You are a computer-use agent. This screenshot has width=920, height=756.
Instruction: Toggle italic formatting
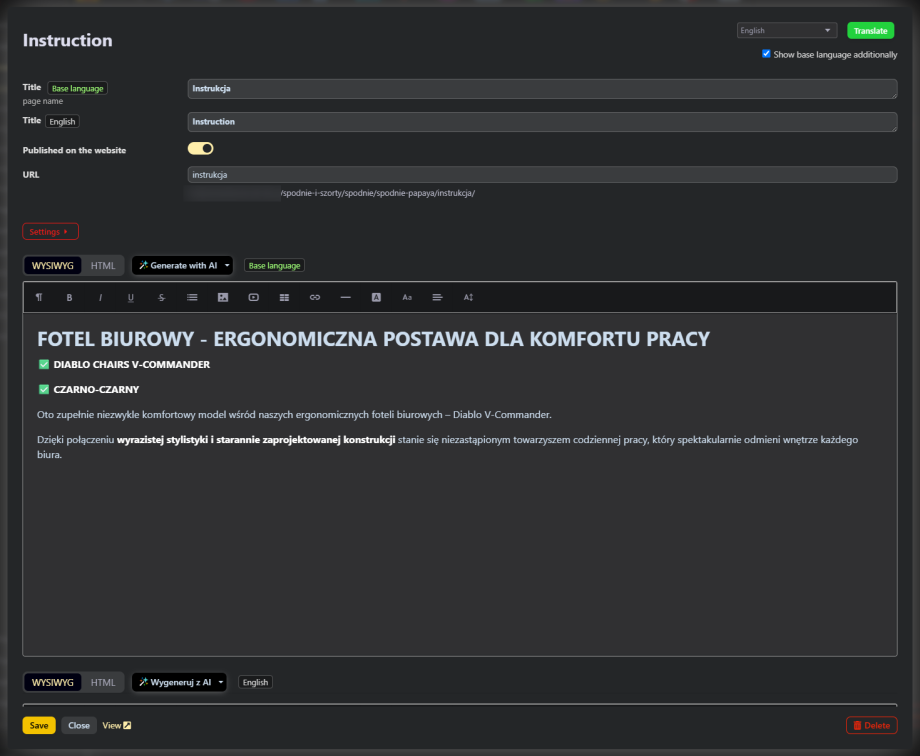[x=100, y=298]
